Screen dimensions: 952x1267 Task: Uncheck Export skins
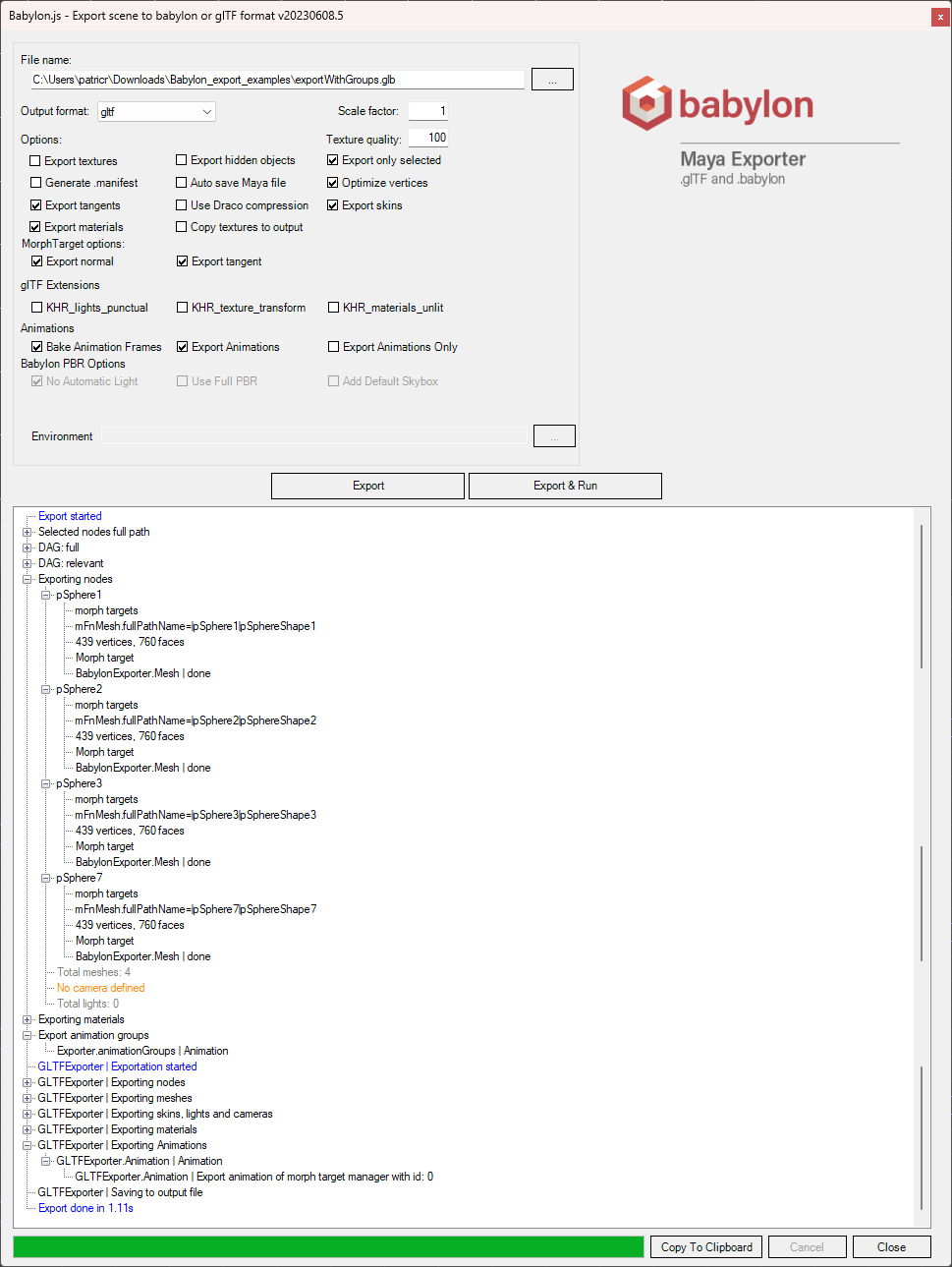point(332,204)
